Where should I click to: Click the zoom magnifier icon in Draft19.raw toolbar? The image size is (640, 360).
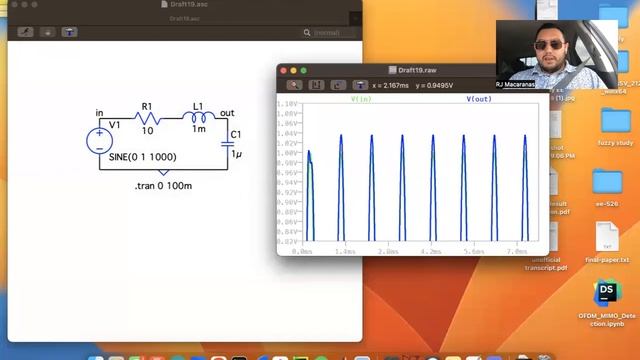tap(294, 85)
